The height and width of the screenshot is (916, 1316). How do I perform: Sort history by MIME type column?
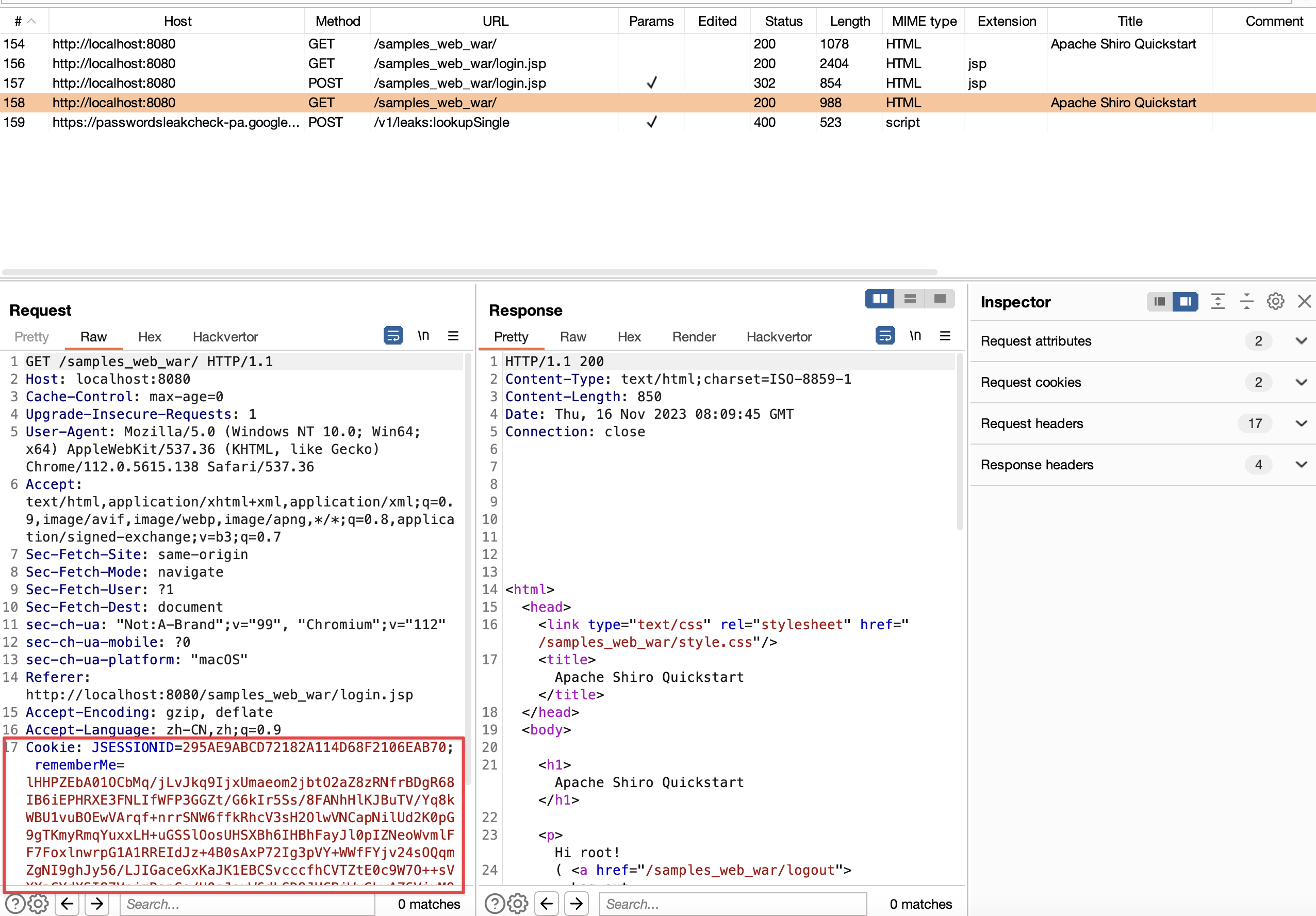[924, 21]
